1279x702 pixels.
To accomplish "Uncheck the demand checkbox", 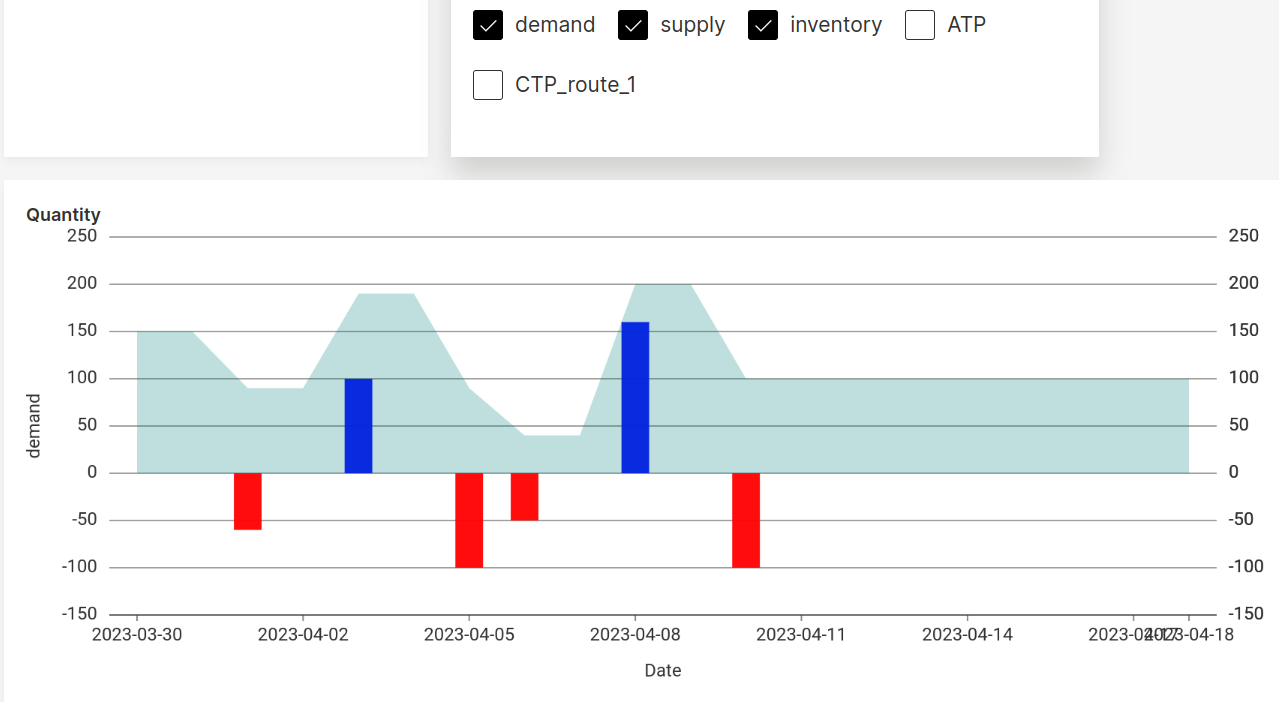I will coord(487,24).
